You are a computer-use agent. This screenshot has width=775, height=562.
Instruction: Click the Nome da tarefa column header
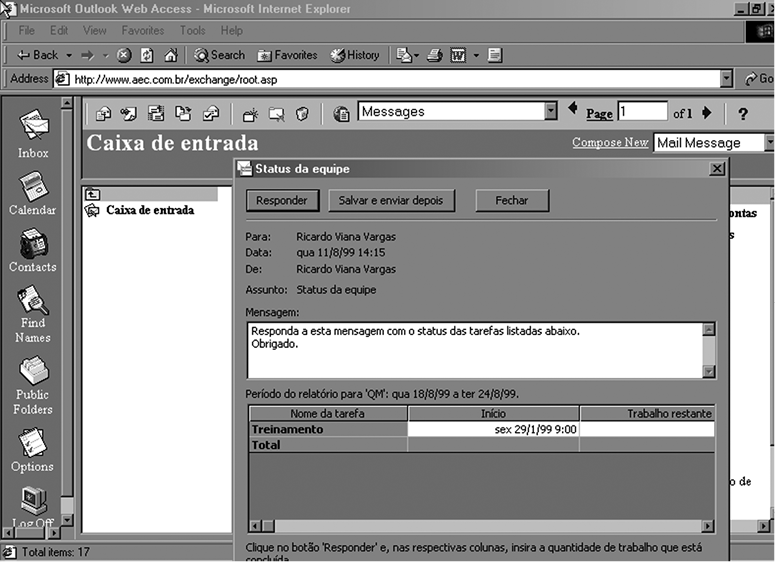click(x=328, y=414)
